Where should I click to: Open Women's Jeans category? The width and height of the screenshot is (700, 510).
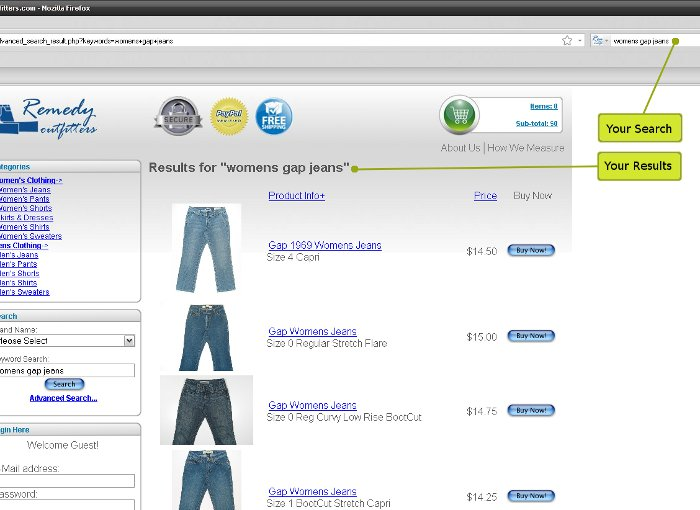(25, 190)
